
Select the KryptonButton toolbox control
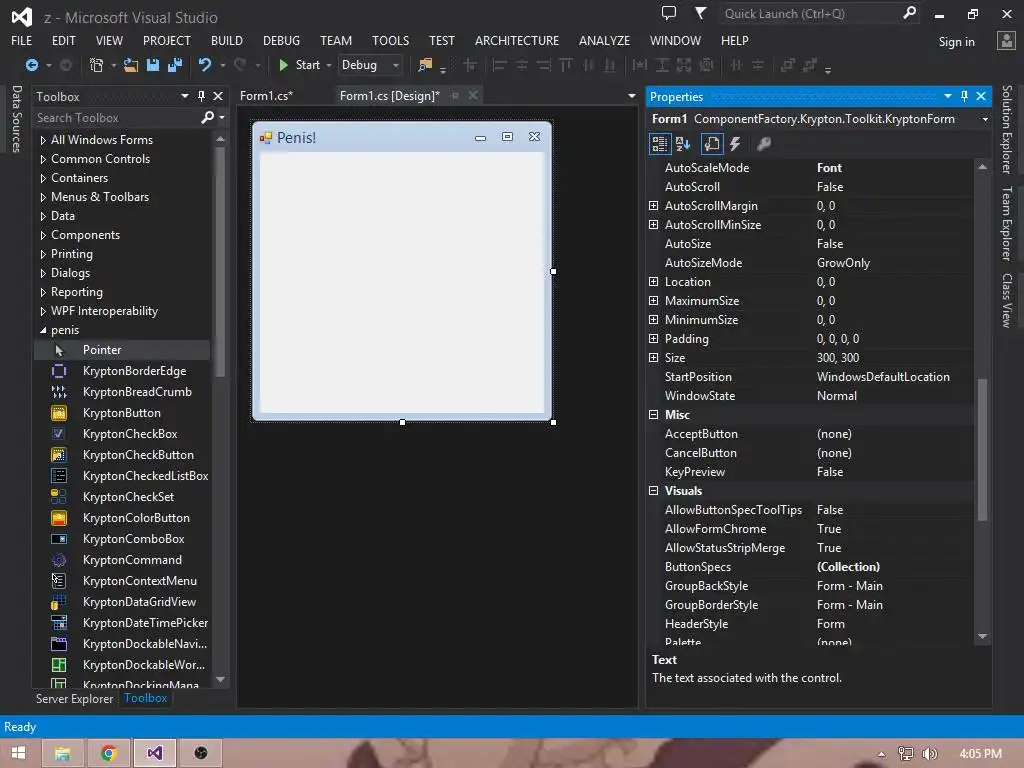tap(122, 413)
